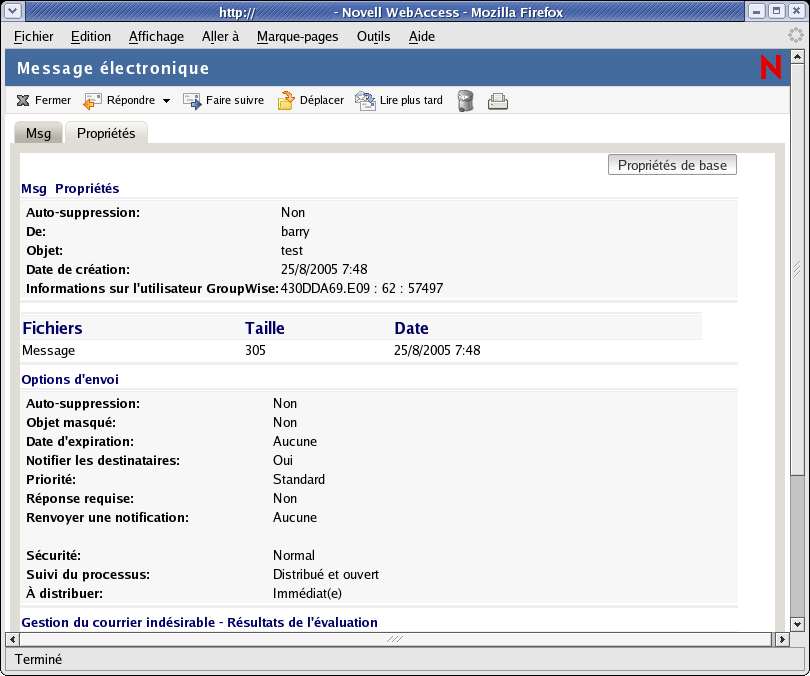The width and height of the screenshot is (810, 676).
Task: Click the printer icon
Action: coord(498,101)
